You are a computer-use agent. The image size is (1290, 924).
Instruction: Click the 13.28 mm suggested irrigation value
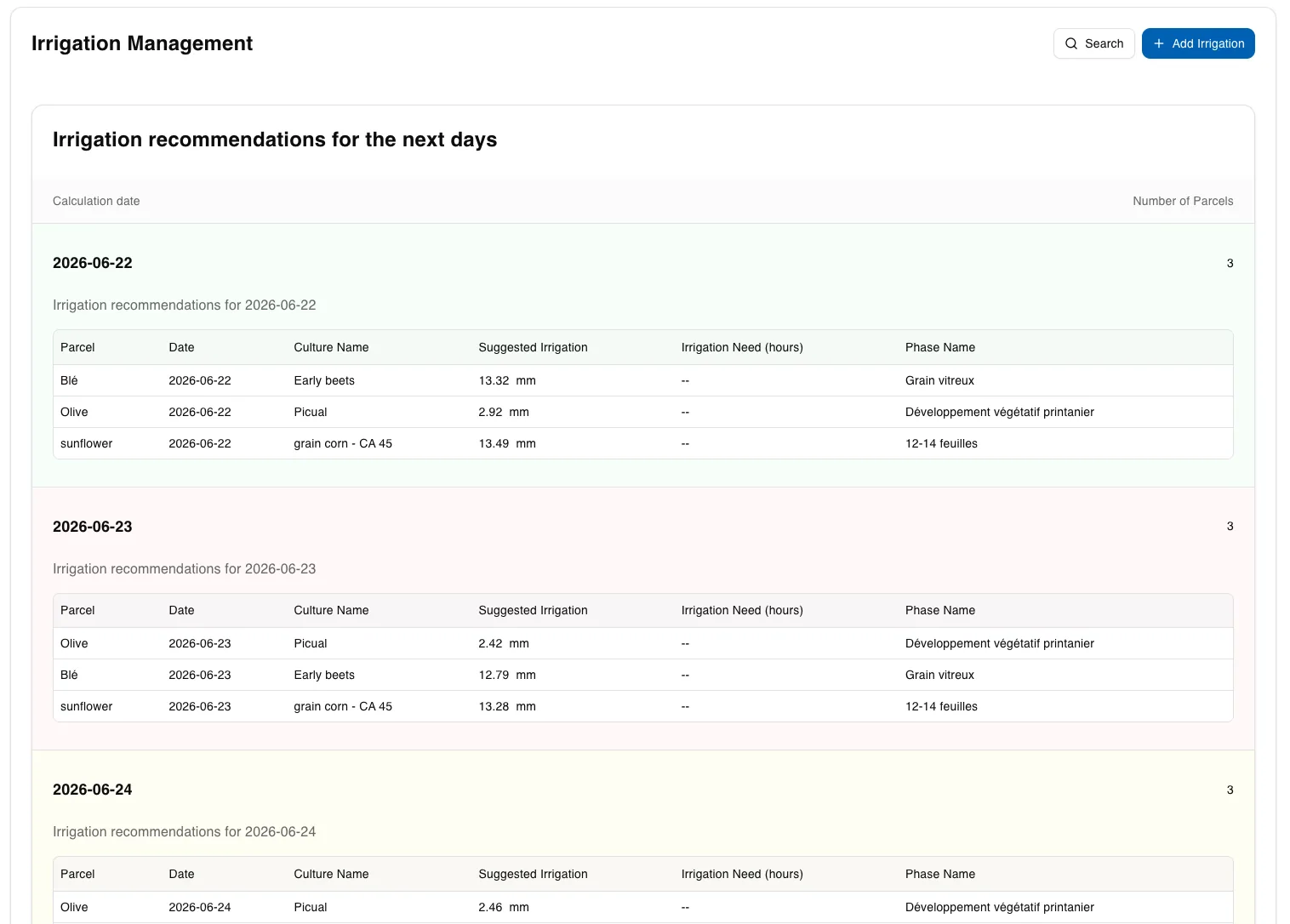507,706
